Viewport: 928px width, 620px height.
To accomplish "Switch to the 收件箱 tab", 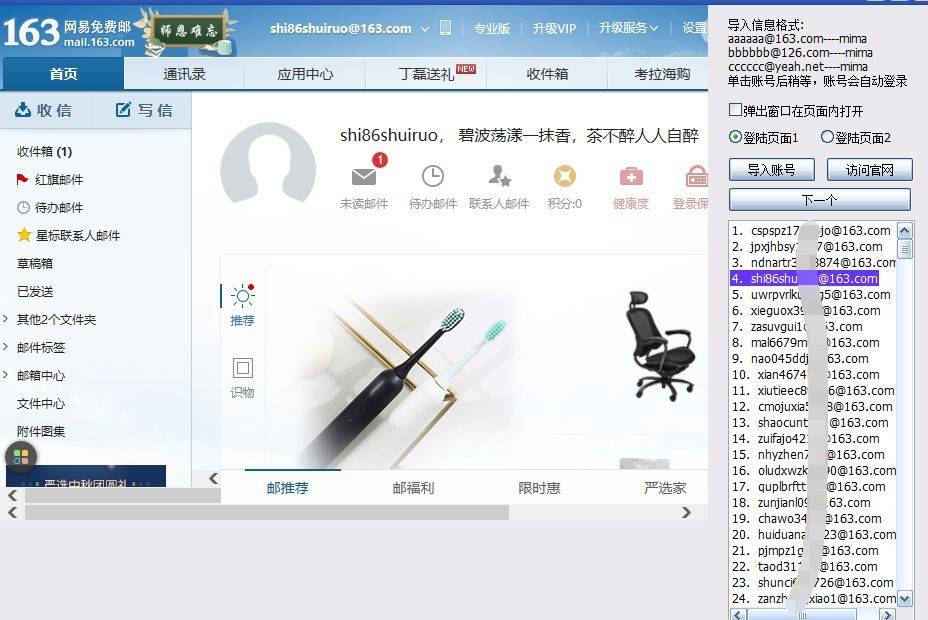I will (547, 74).
